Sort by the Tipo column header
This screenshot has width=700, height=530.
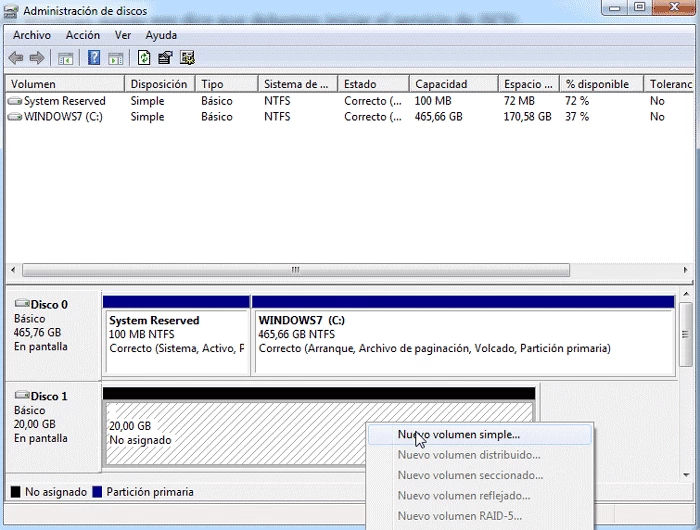[227, 84]
